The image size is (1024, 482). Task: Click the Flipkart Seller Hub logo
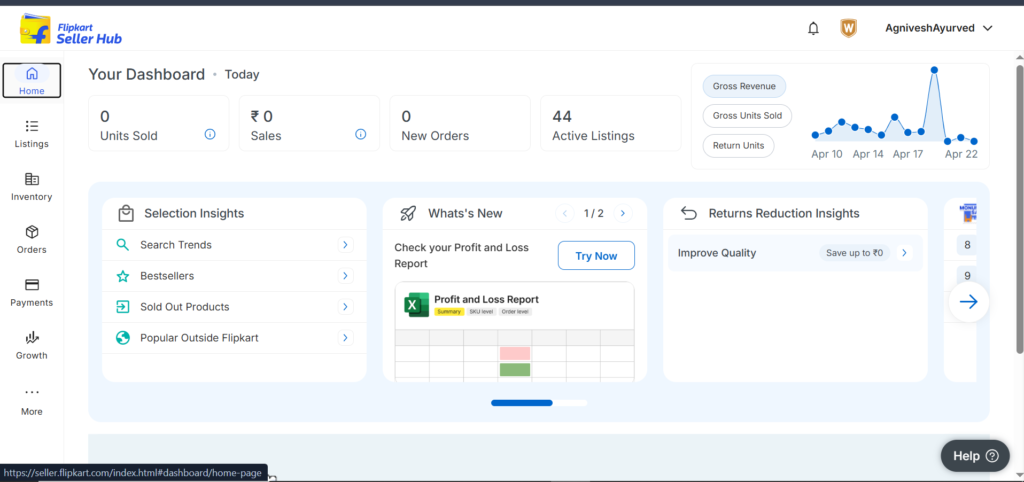coord(71,29)
